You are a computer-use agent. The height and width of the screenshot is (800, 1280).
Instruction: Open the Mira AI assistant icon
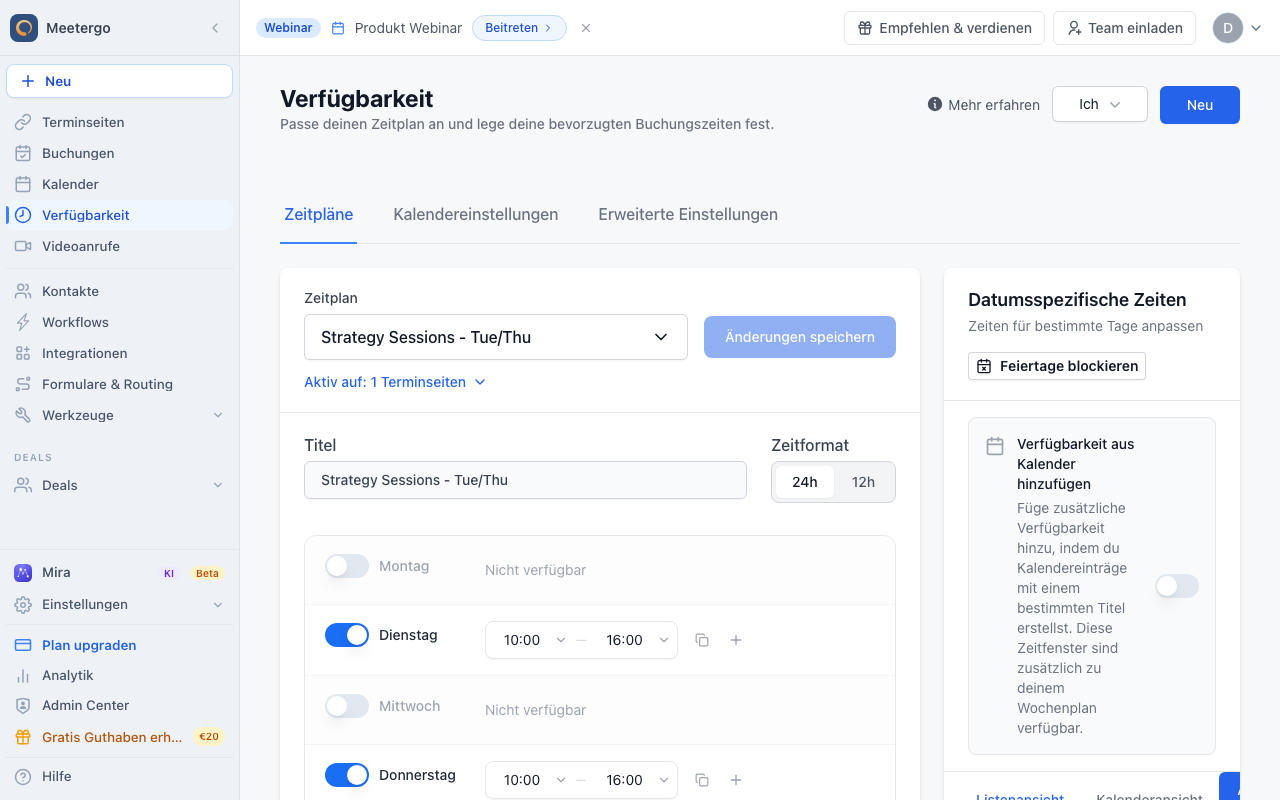coord(23,573)
